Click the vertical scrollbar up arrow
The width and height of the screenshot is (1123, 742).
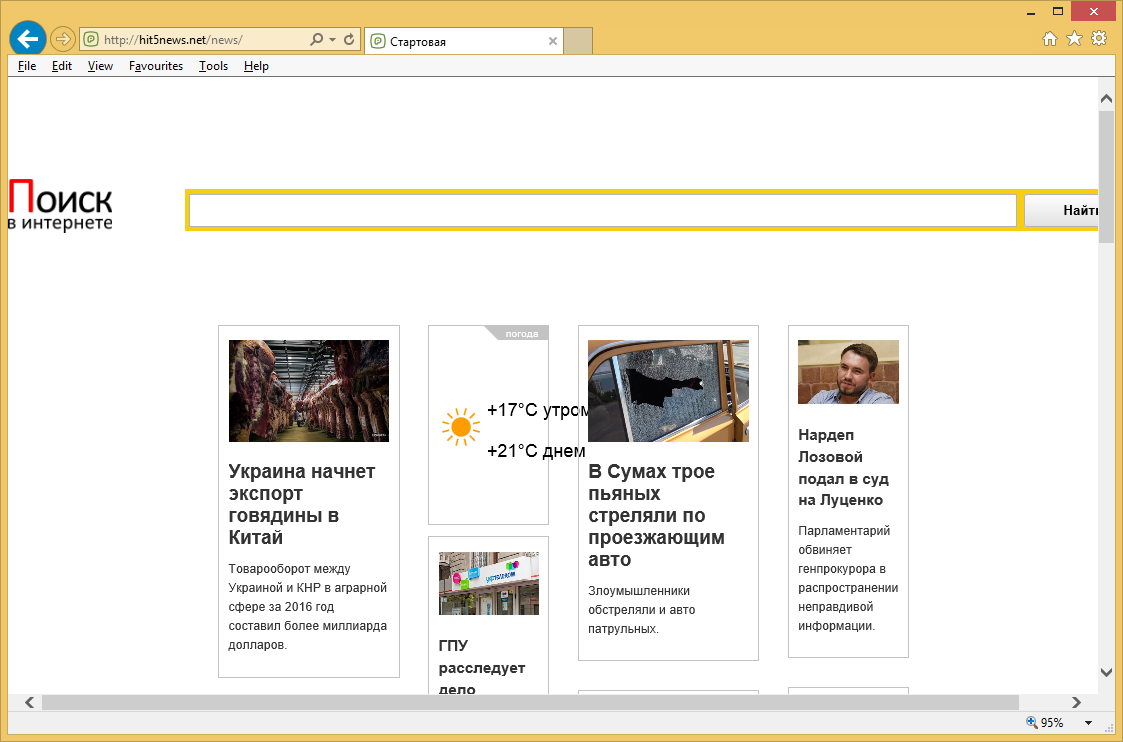[x=1106, y=99]
